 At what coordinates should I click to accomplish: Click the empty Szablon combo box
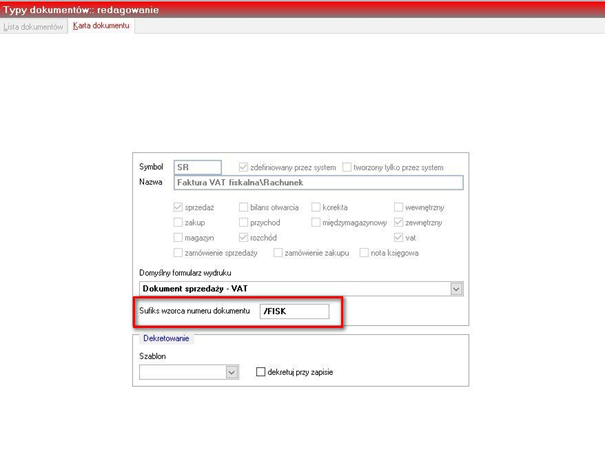(x=189, y=372)
